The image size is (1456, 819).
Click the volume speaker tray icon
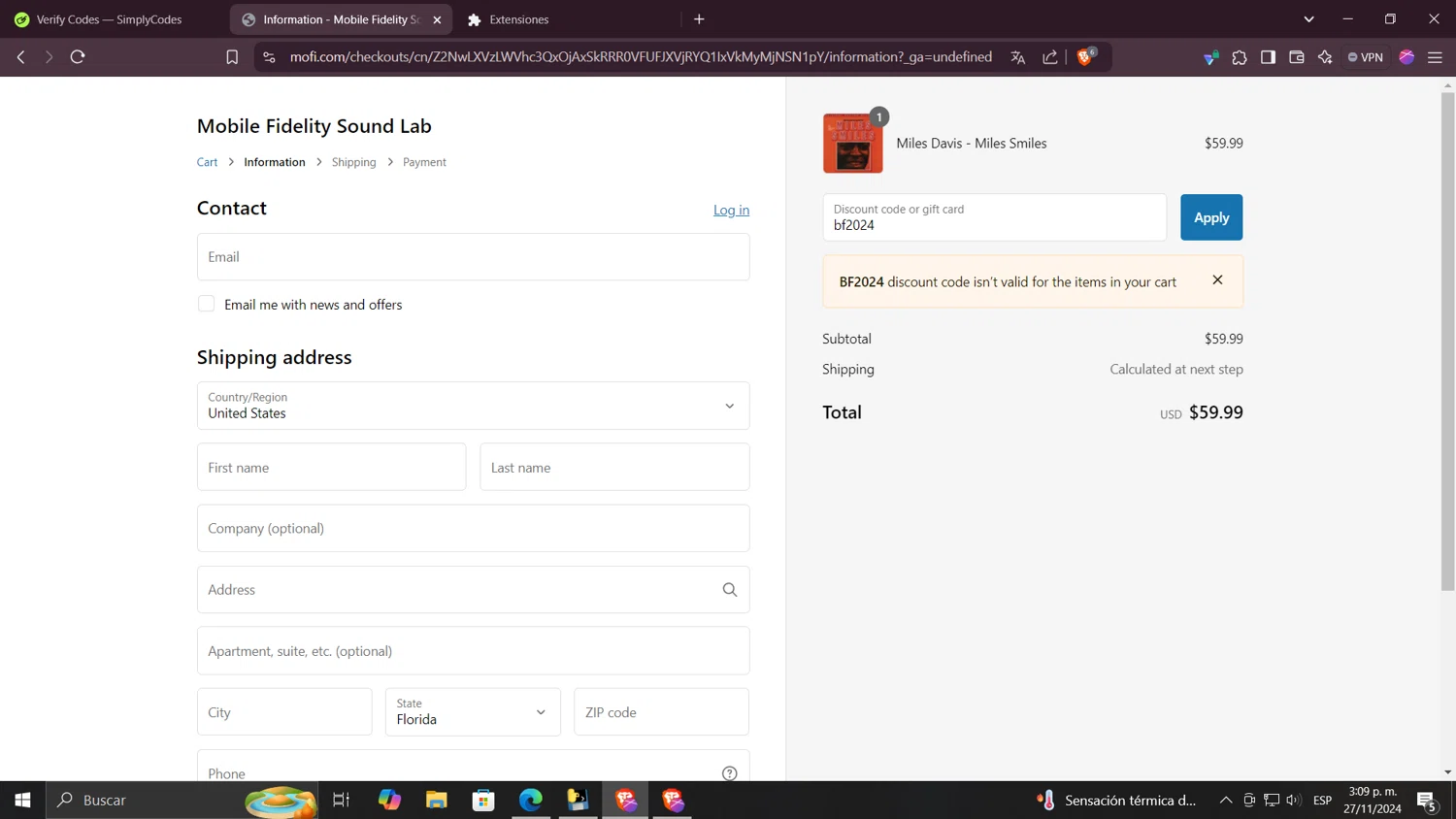click(x=1293, y=800)
